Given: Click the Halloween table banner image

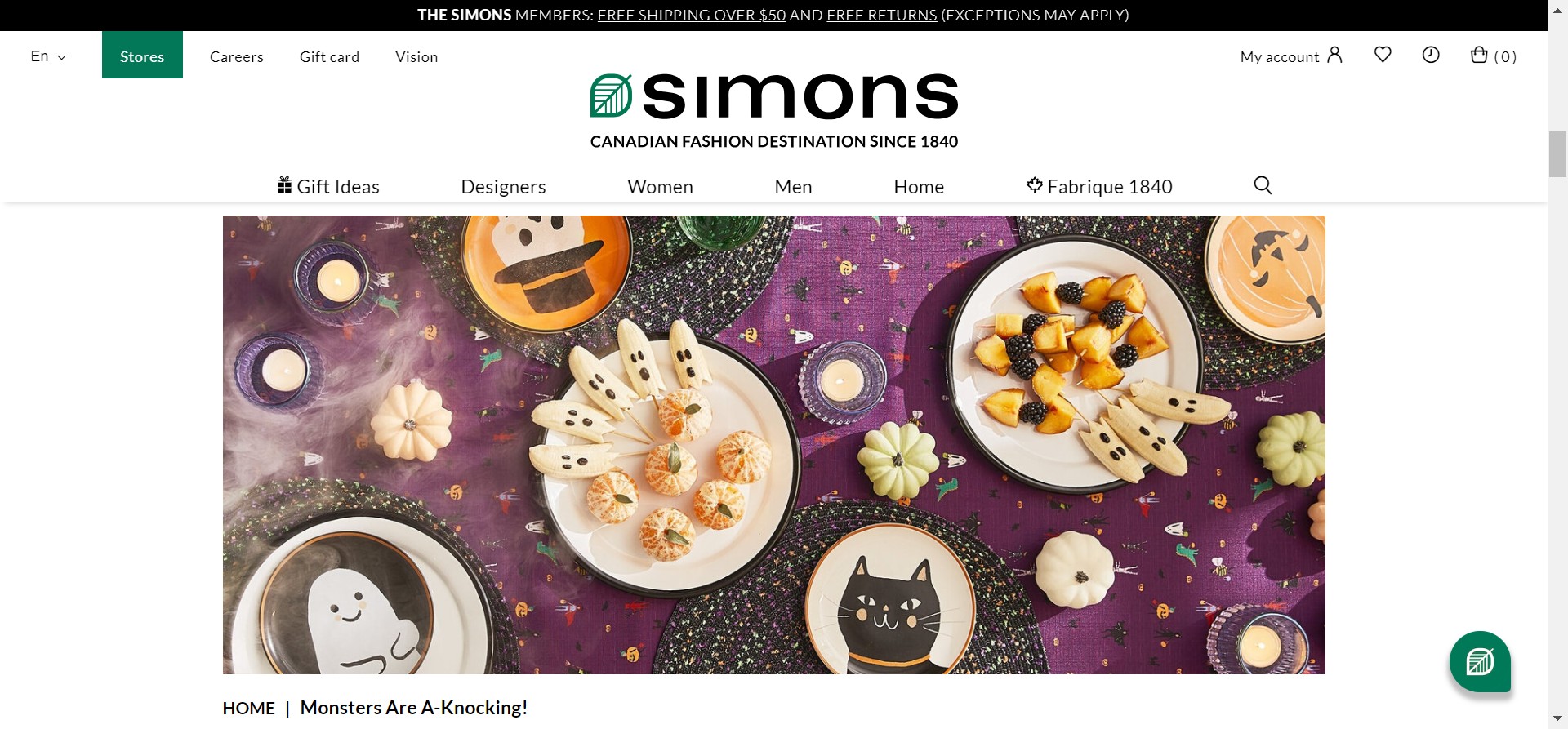Looking at the screenshot, I should tap(773, 444).
